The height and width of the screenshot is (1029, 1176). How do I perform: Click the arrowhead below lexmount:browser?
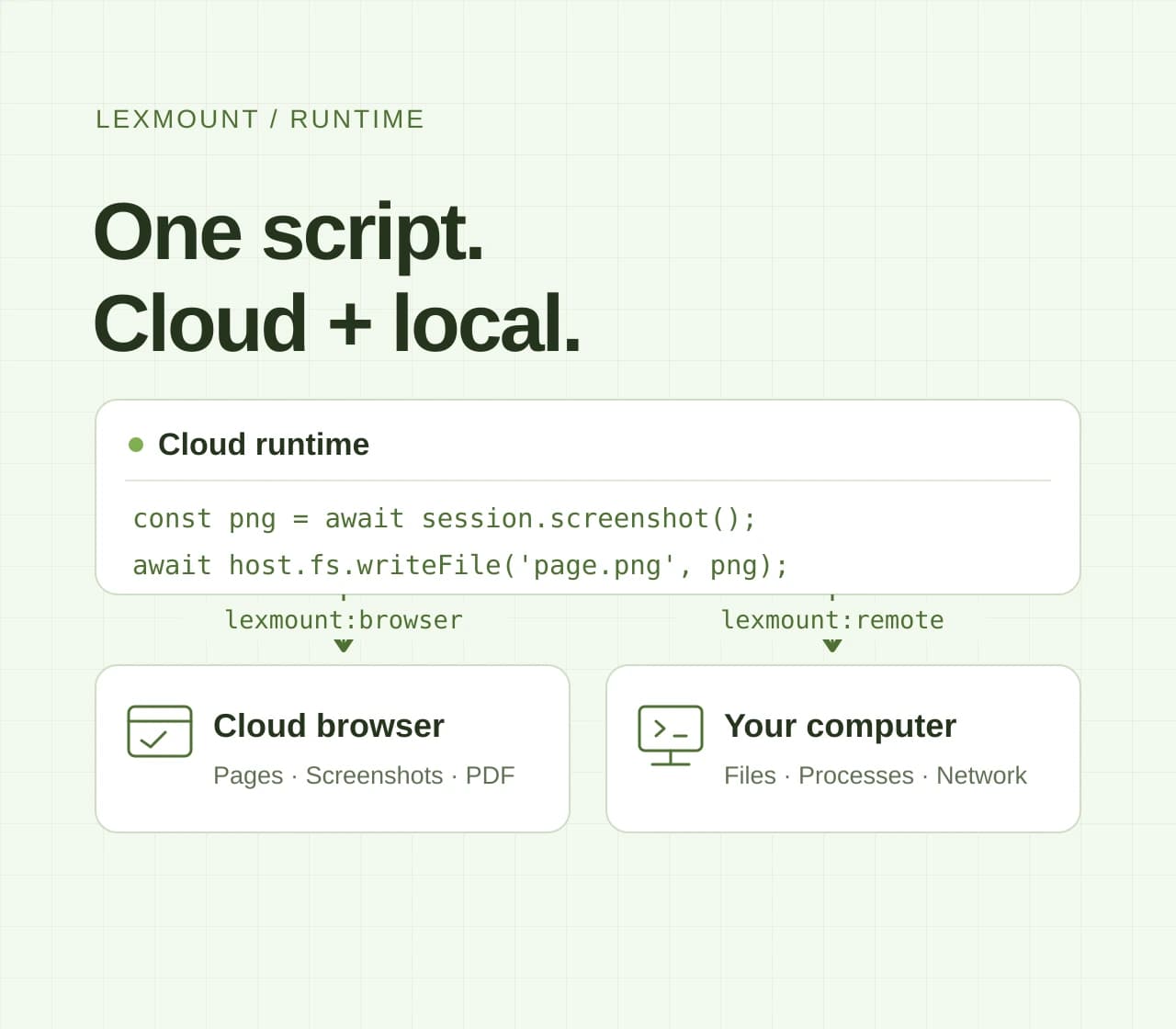tap(344, 646)
